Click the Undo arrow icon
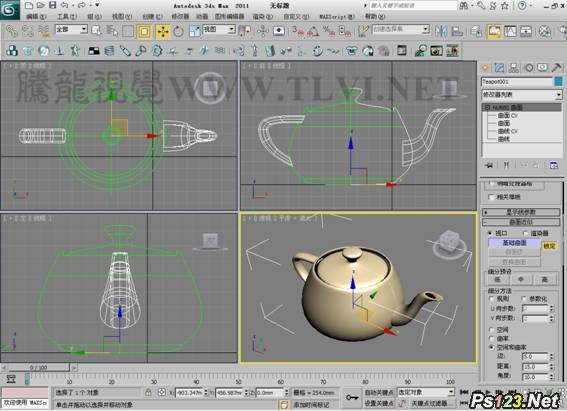This screenshot has width=567, height=411. point(64,5)
